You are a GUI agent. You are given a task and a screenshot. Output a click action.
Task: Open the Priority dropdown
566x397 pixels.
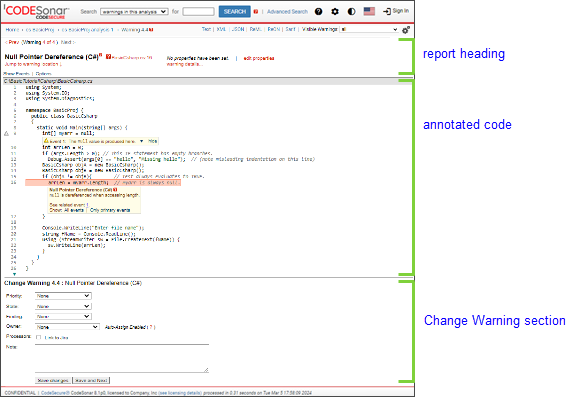click(63, 296)
